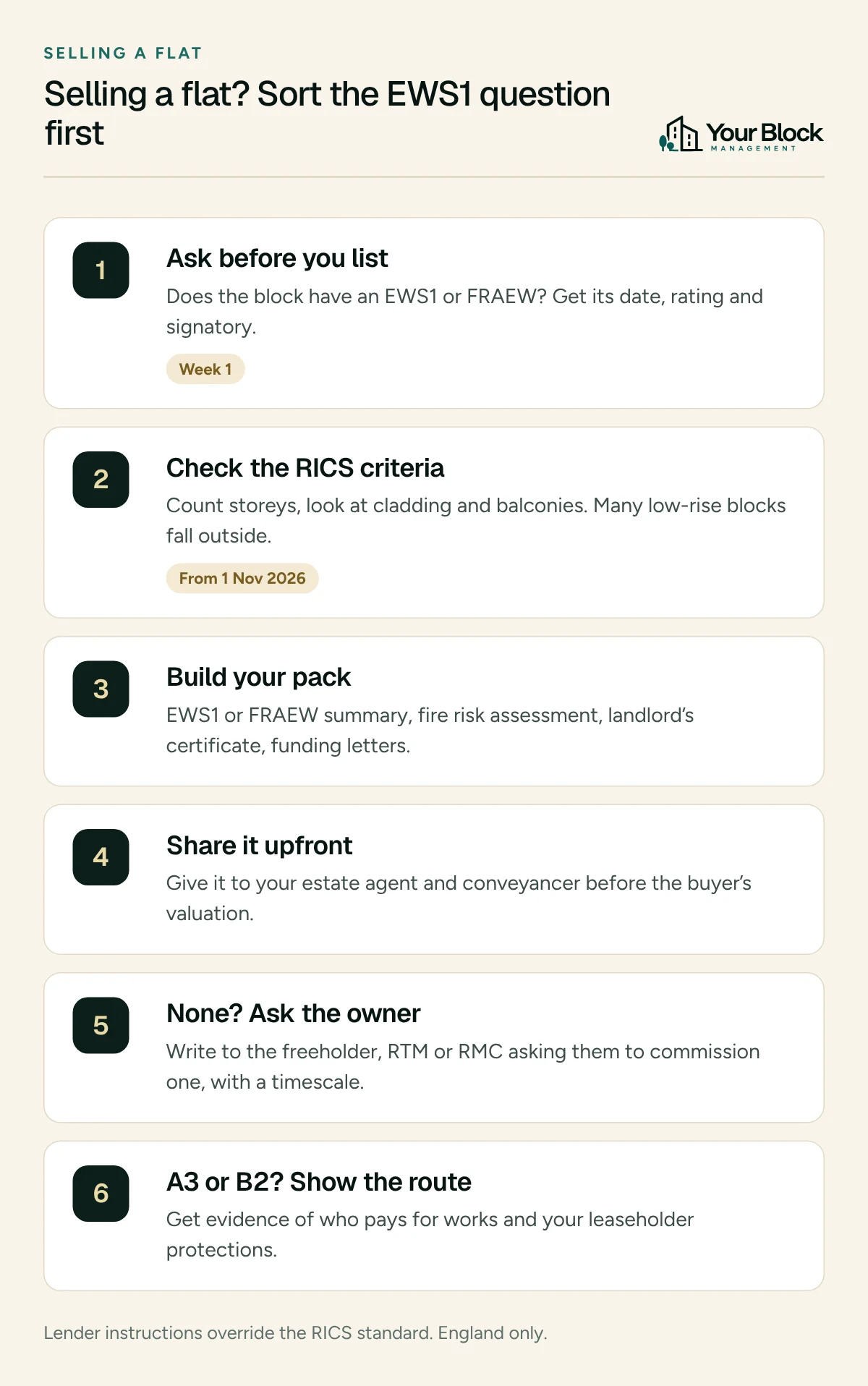Click the 'Week 1' tag

[205, 369]
